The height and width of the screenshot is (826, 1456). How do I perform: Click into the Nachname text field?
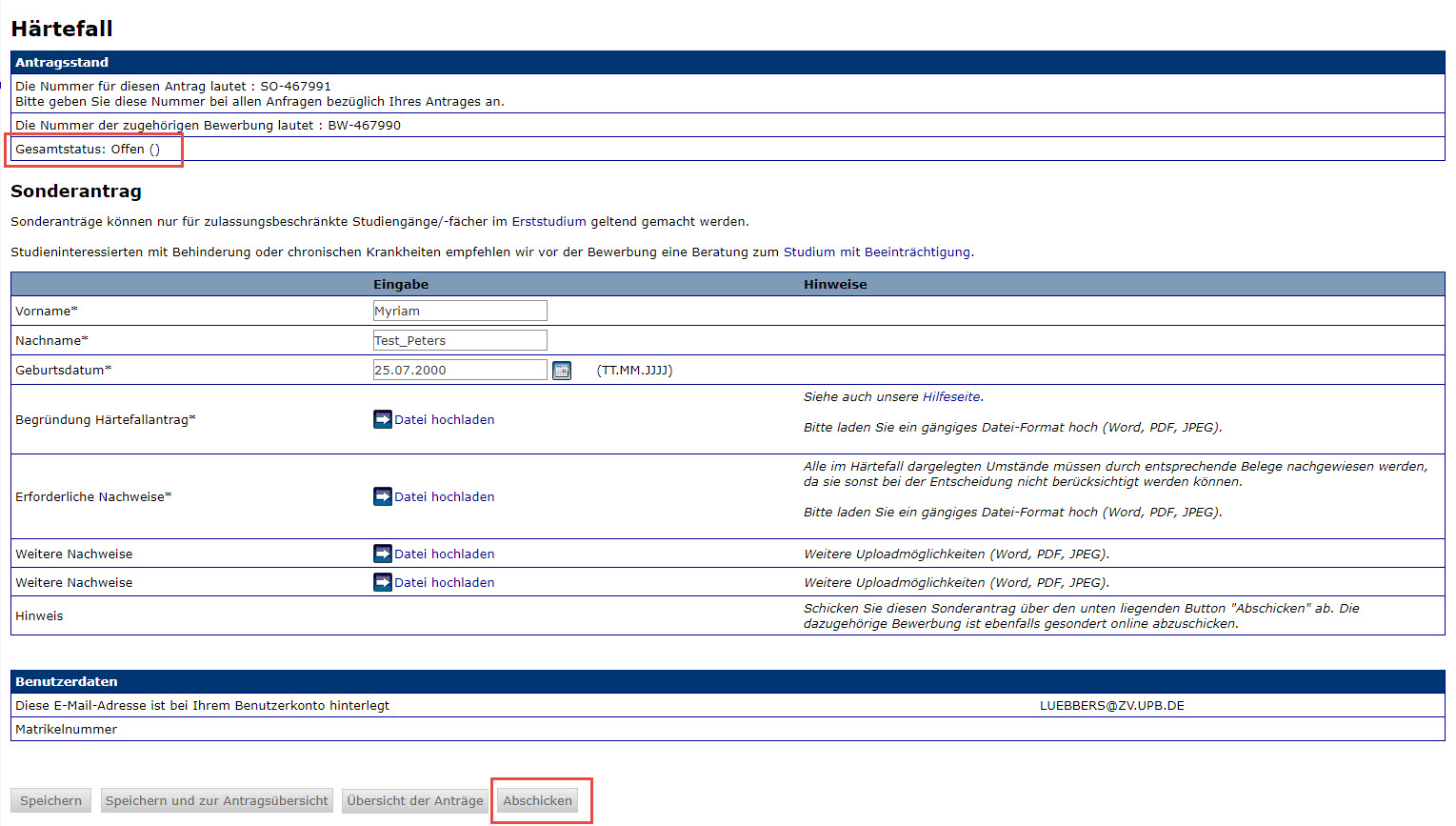[460, 340]
